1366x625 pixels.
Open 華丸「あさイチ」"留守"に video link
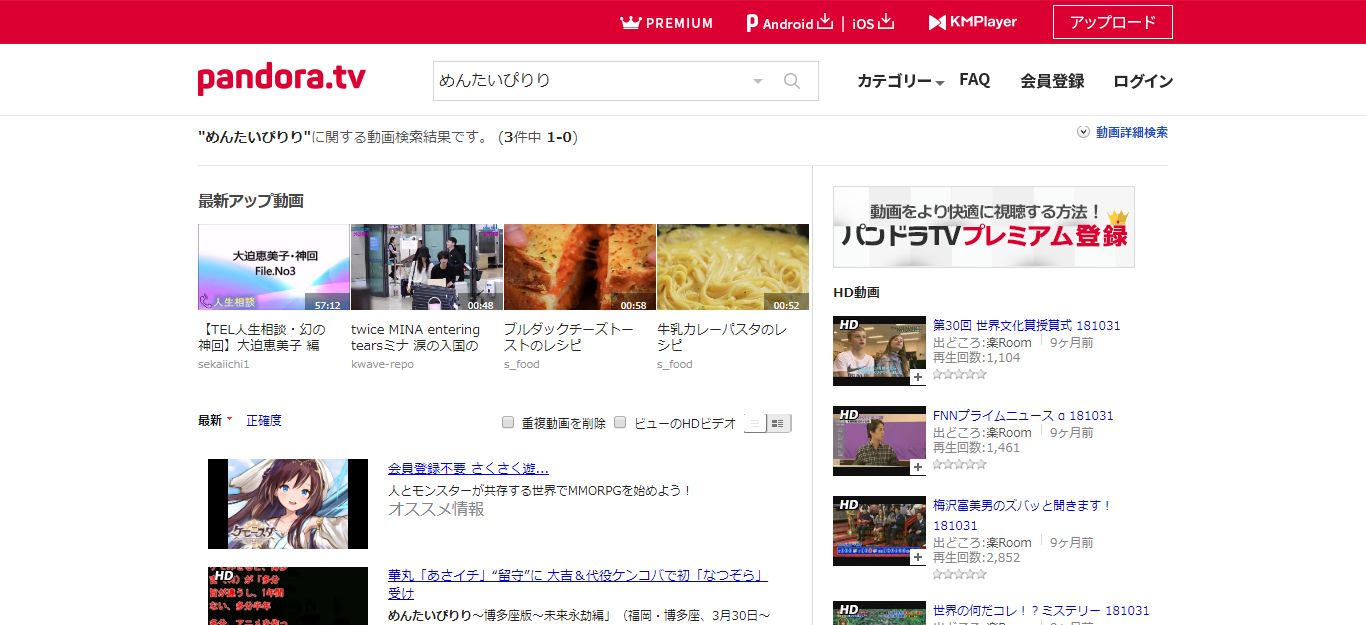tap(578, 584)
